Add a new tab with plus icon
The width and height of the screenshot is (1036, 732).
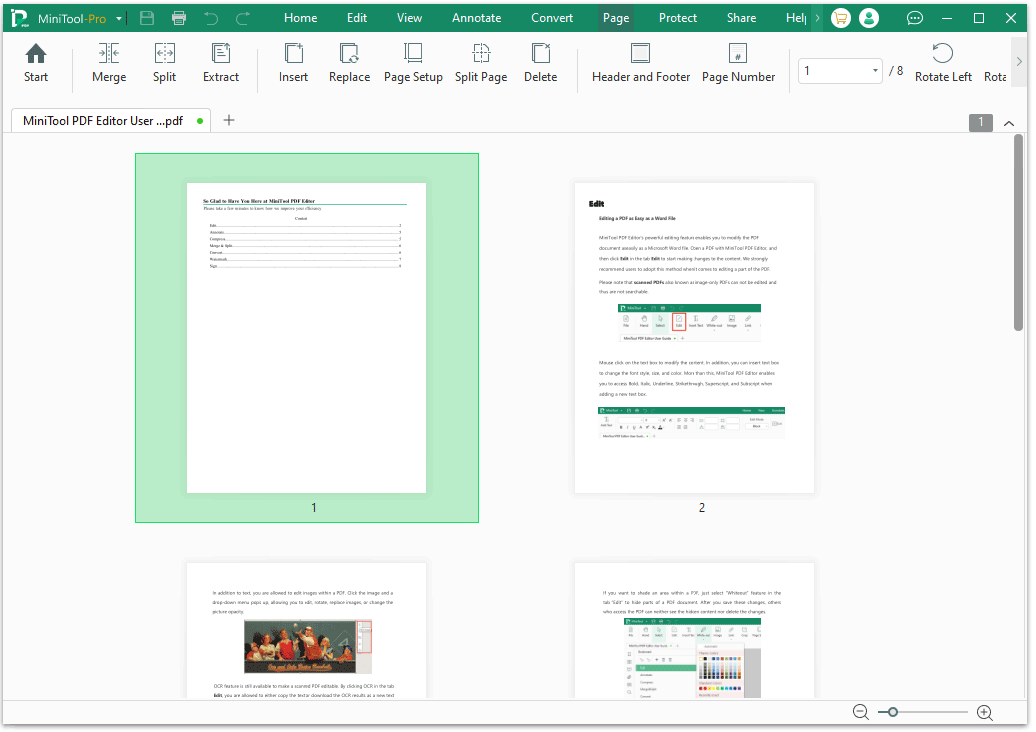pyautogui.click(x=229, y=120)
